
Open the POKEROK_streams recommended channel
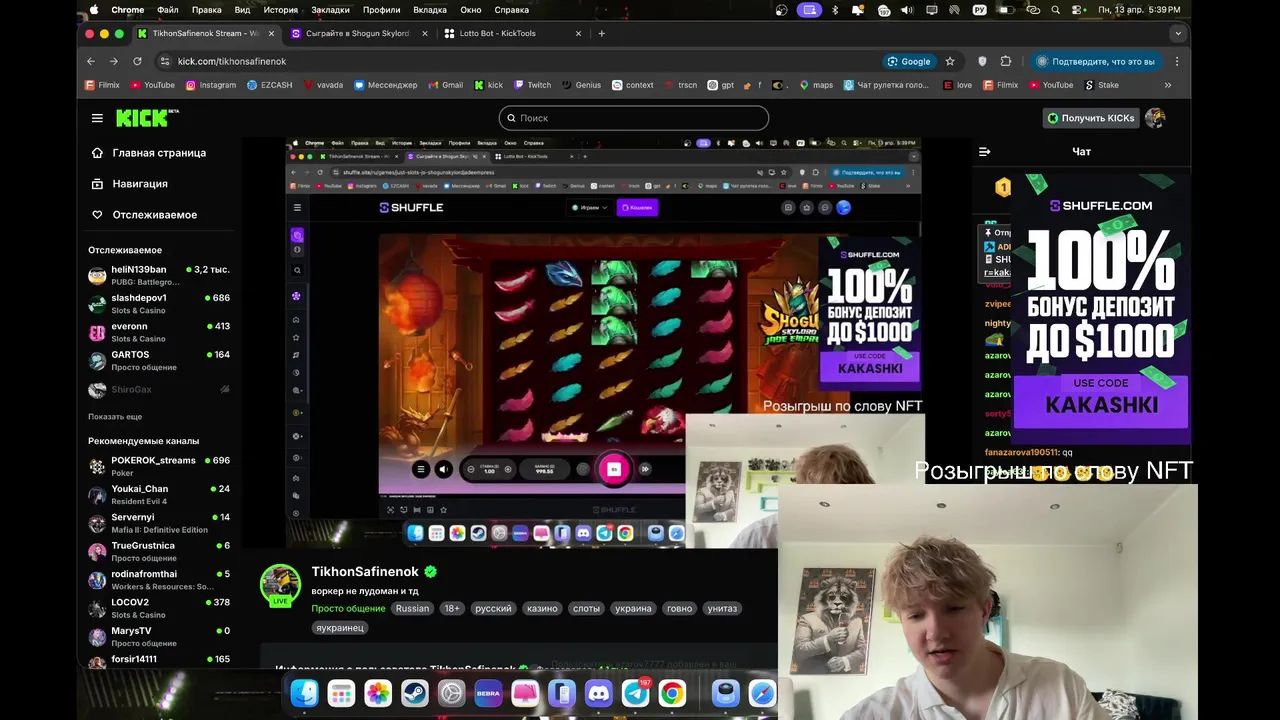(159, 466)
